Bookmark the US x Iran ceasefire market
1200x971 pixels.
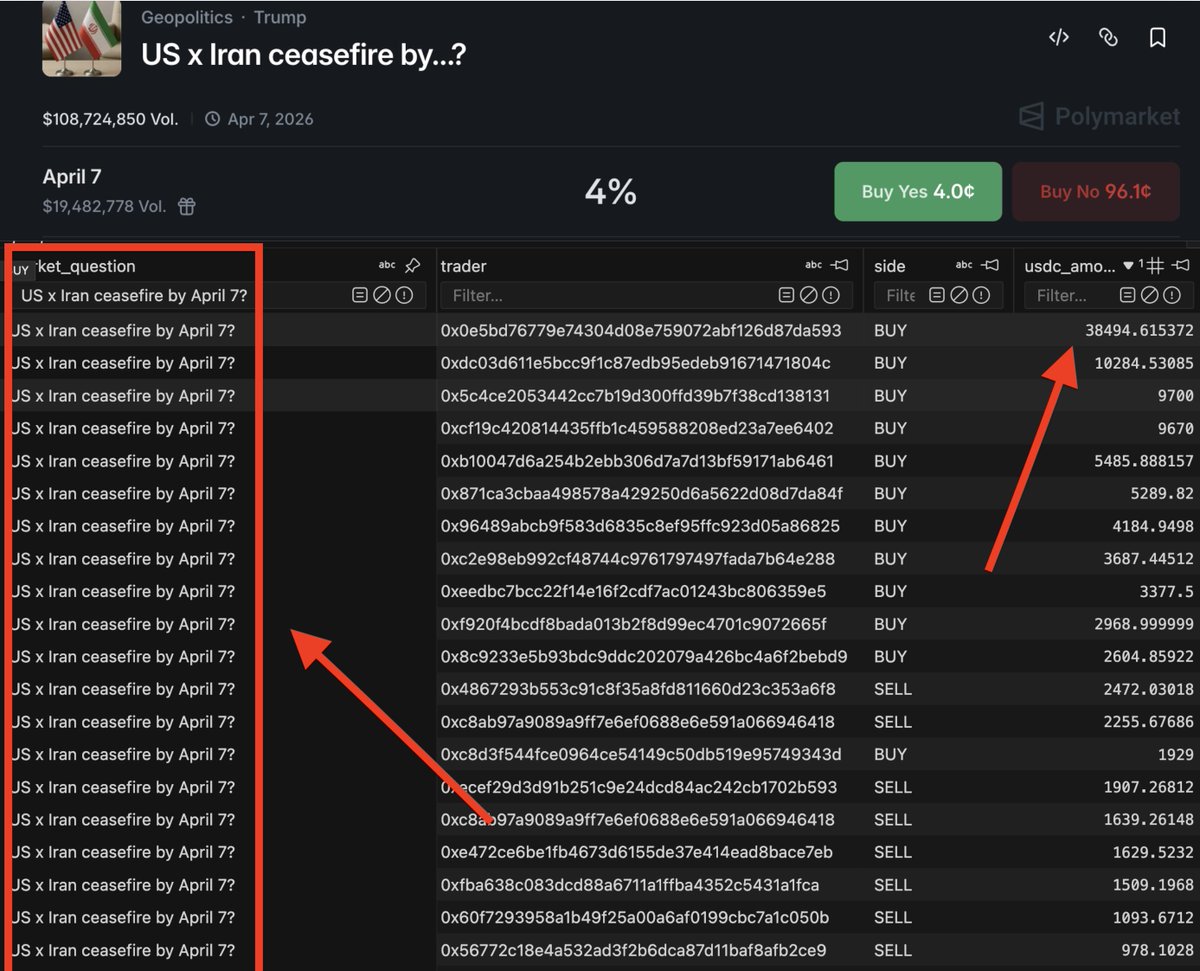1157,37
